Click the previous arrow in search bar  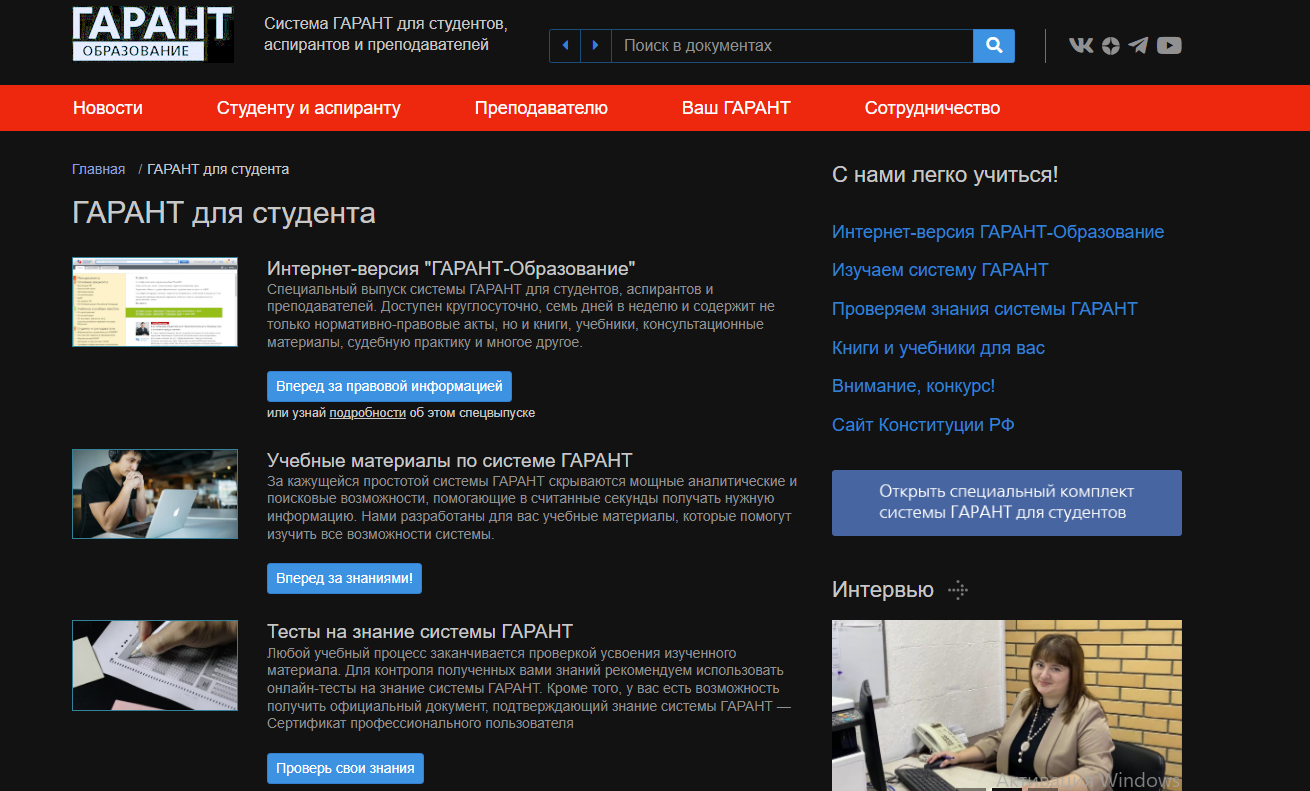(565, 45)
